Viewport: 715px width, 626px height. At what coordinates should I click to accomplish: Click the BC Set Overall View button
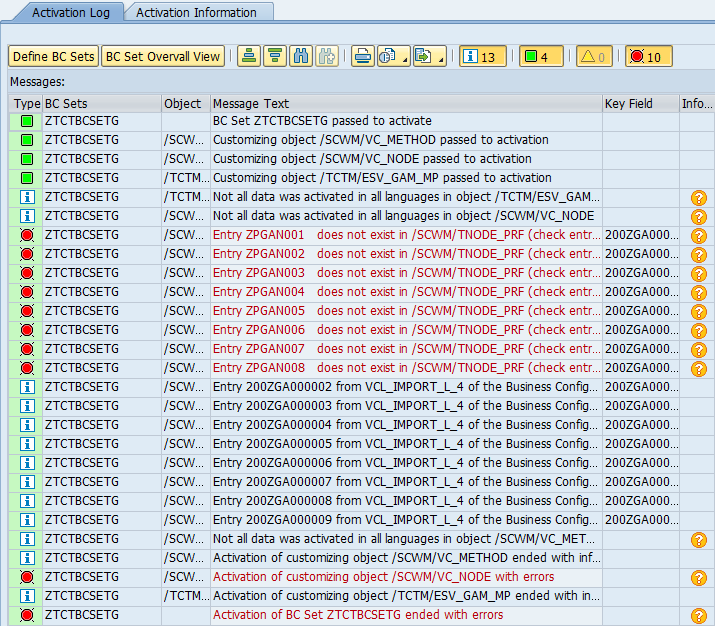[x=163, y=56]
